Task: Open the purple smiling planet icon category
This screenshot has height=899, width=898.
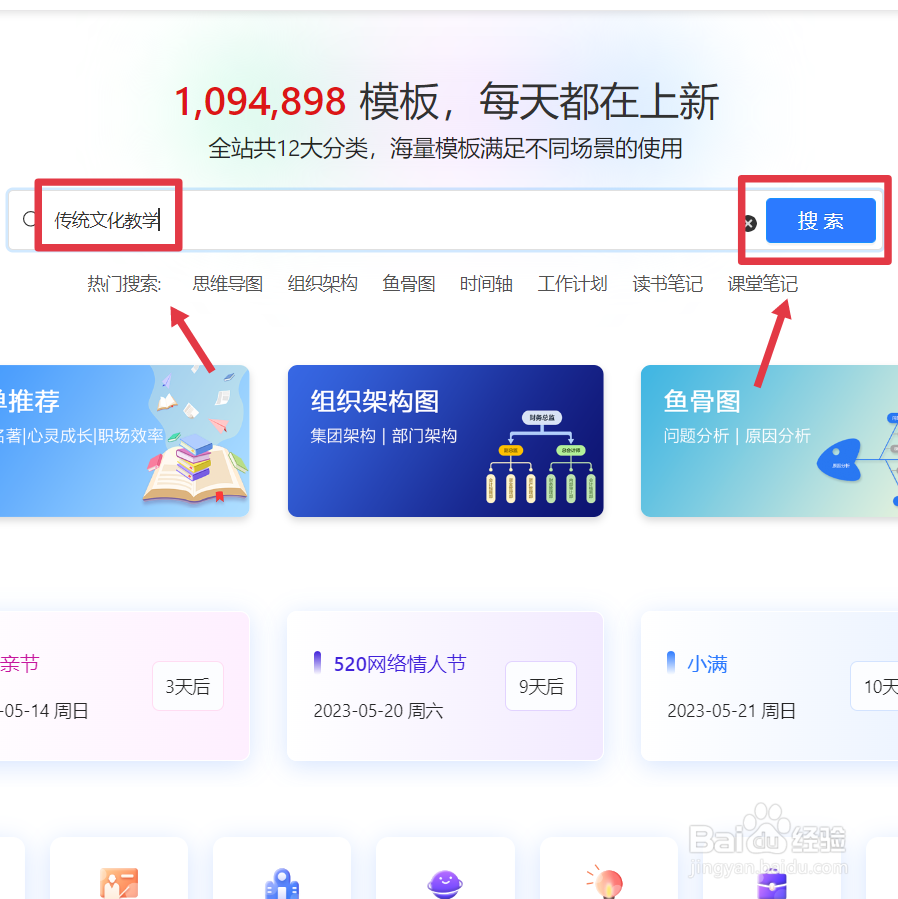Action: pyautogui.click(x=445, y=884)
